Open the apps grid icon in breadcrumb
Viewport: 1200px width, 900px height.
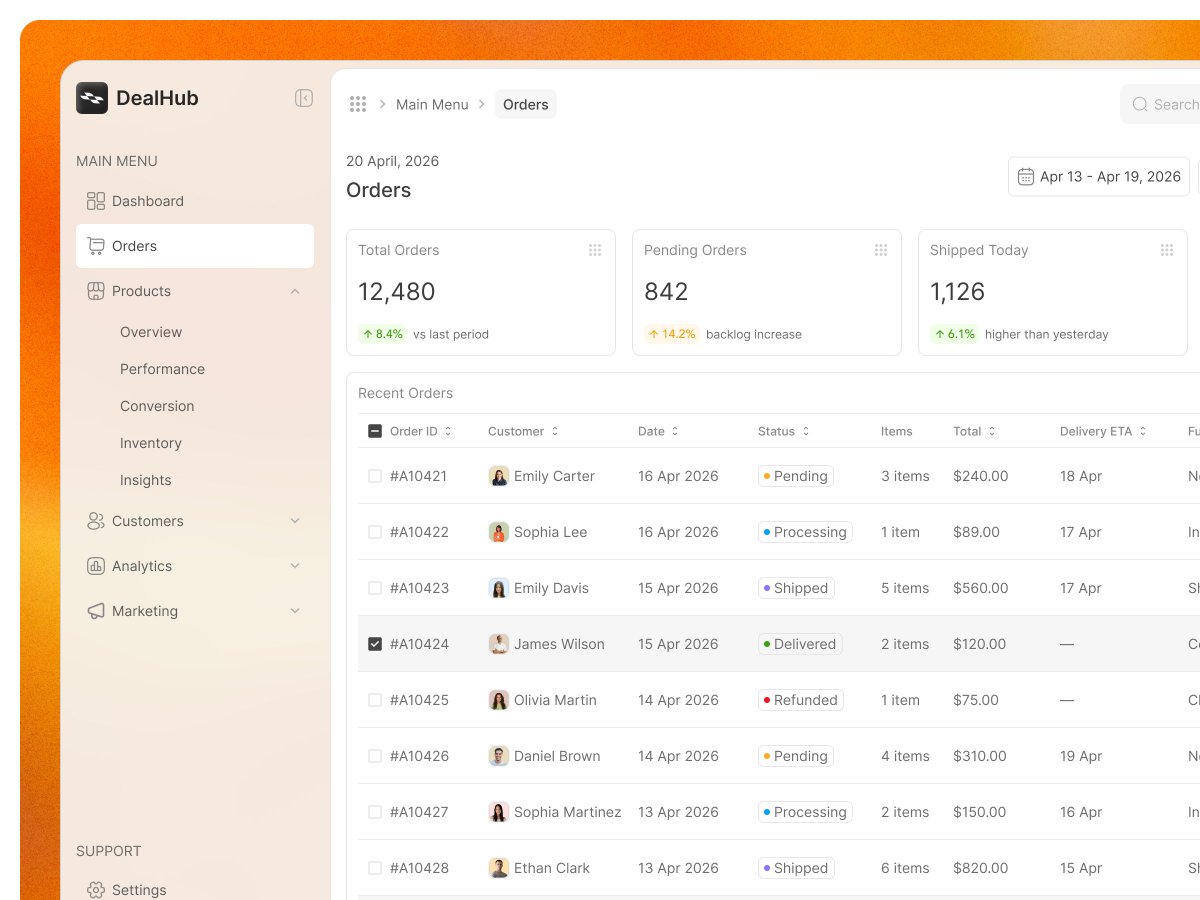(x=357, y=104)
